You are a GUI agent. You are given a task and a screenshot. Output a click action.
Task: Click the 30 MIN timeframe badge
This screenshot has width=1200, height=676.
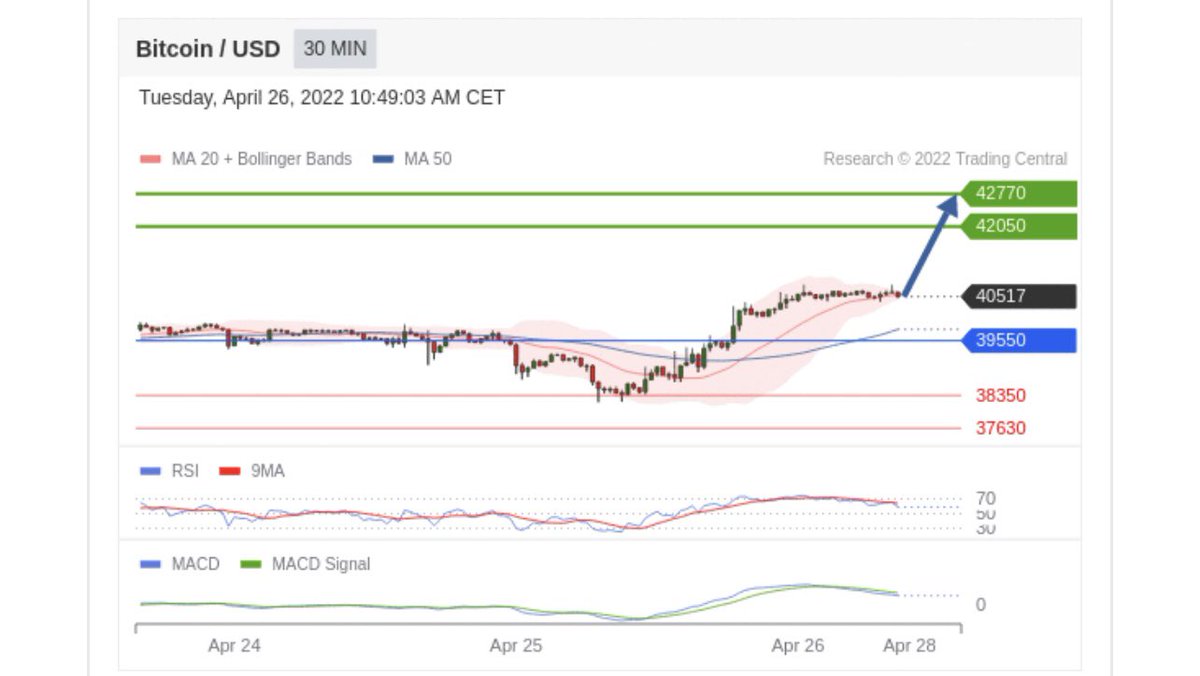coord(335,48)
